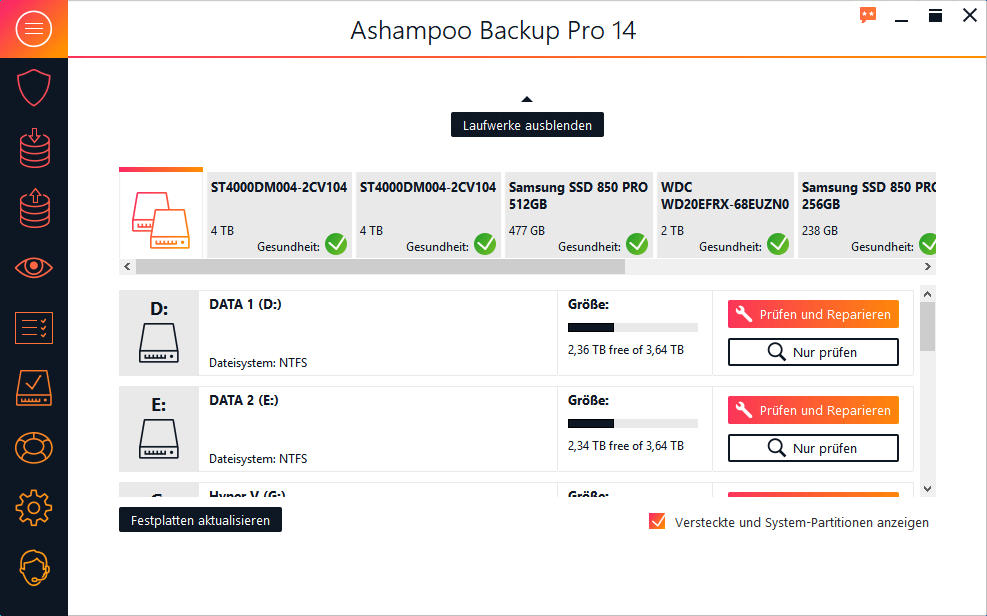The height and width of the screenshot is (616, 987).
Task: Select the WDC WD20EFRX-68EUZN0 drive tile
Action: click(725, 215)
